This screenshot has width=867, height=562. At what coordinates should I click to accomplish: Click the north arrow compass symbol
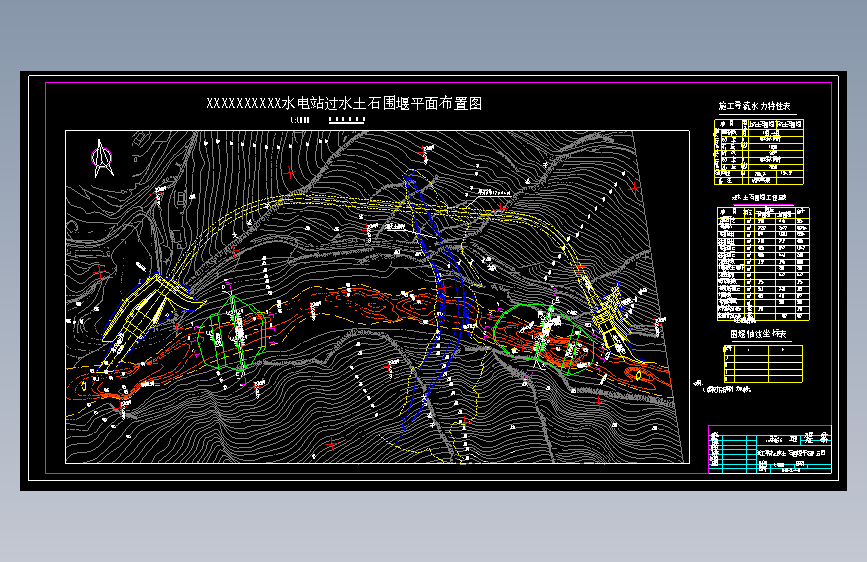pyautogui.click(x=102, y=158)
